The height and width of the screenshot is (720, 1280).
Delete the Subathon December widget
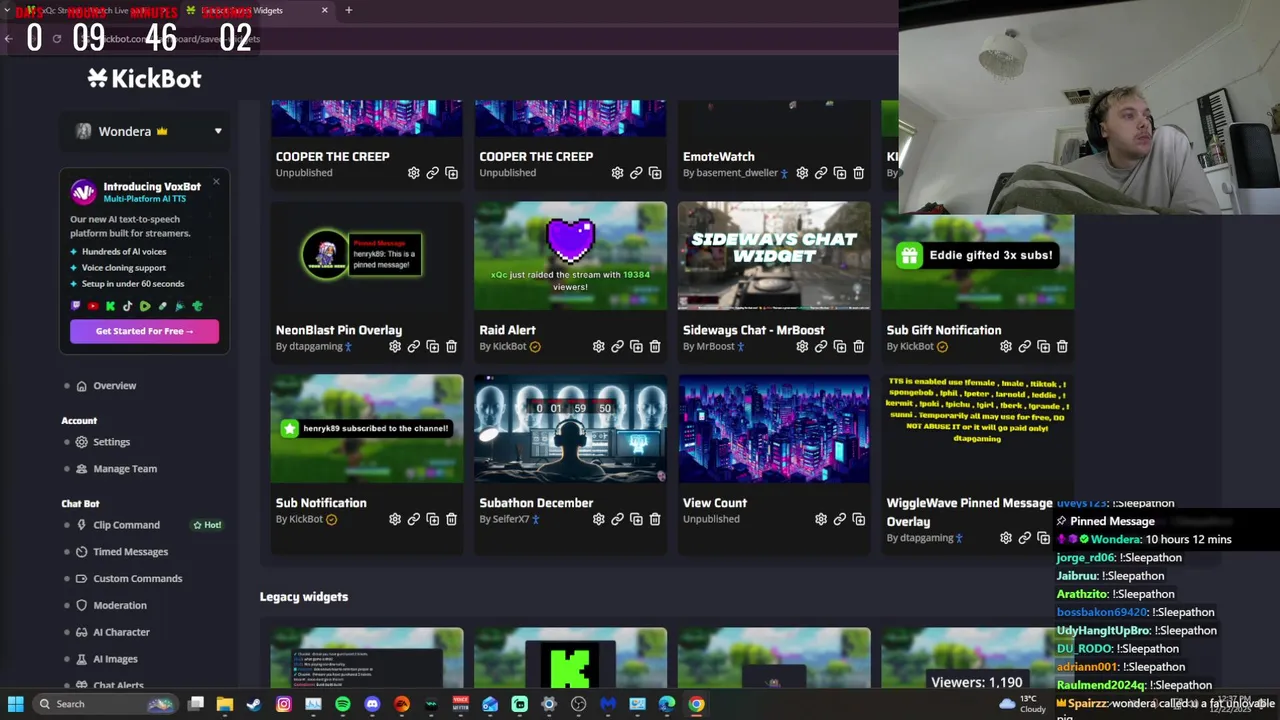tap(655, 519)
